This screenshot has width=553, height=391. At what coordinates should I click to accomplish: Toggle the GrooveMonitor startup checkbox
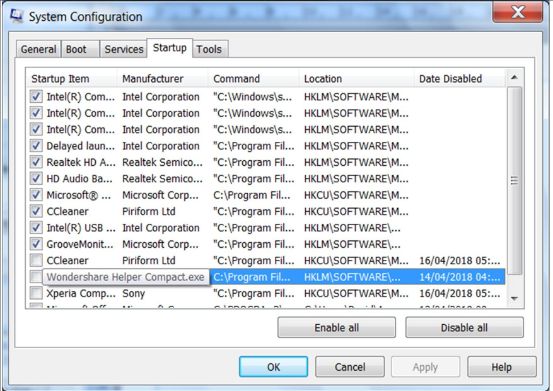click(36, 244)
